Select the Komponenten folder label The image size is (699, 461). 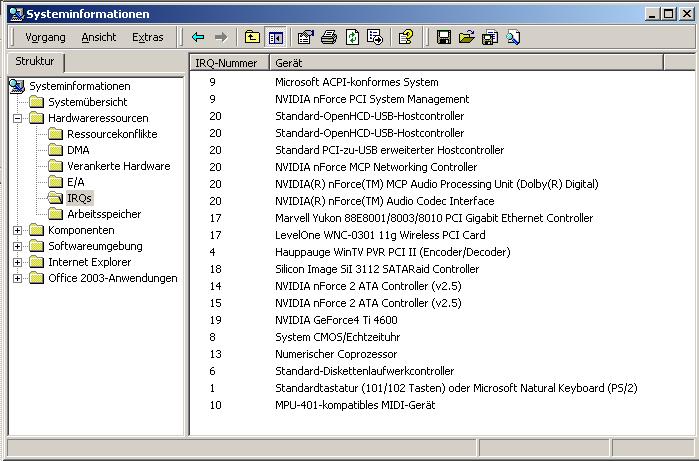point(81,230)
